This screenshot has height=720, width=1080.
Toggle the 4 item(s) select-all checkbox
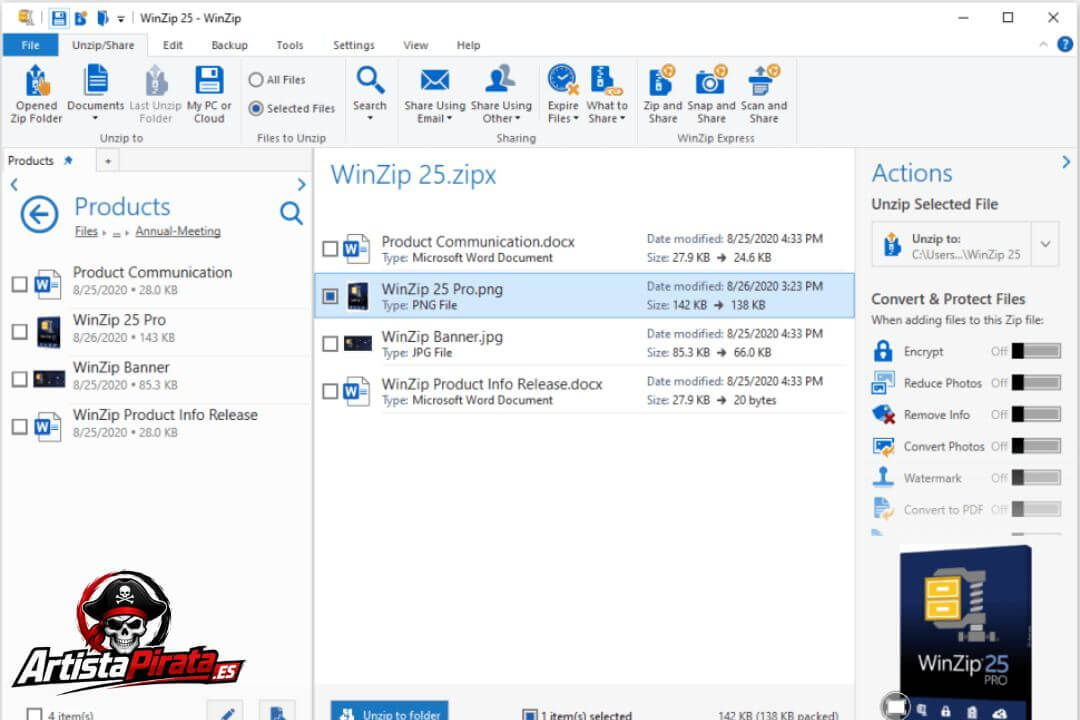click(34, 714)
